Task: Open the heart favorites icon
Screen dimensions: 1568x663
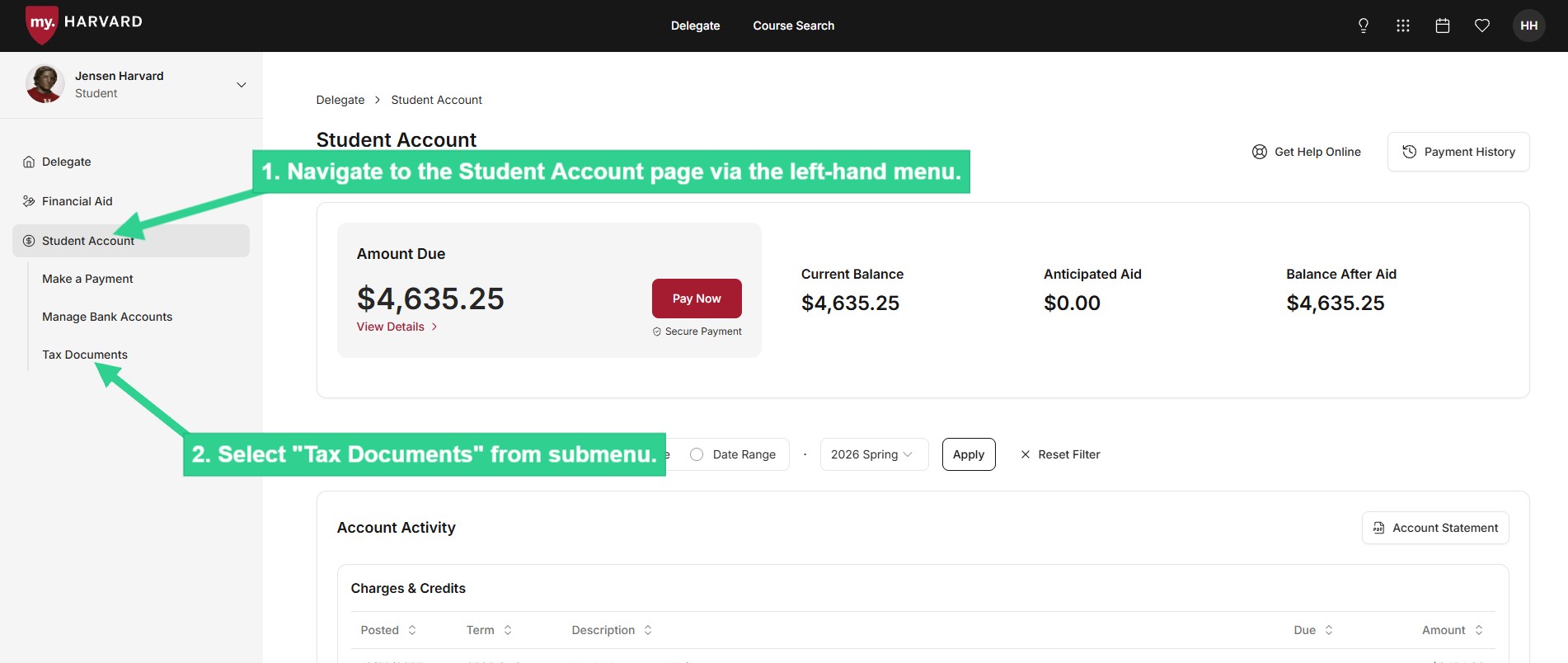Action: (x=1482, y=26)
